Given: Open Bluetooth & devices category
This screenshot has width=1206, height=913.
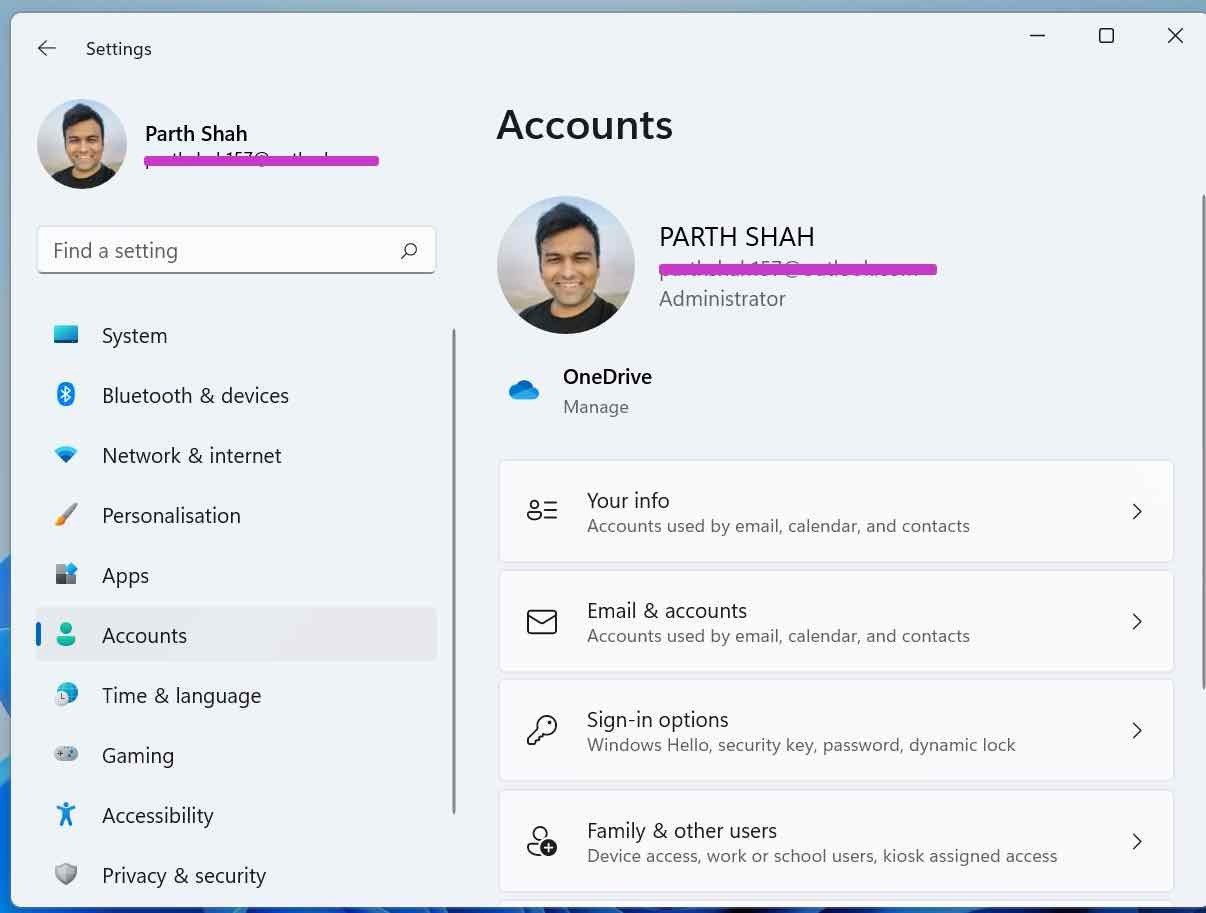Looking at the screenshot, I should (x=236, y=395).
